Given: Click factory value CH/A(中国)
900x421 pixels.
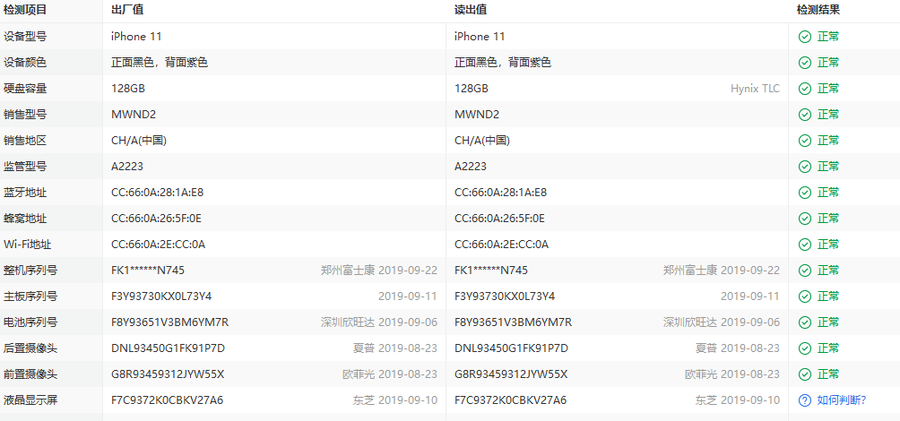Looking at the screenshot, I should tap(139, 141).
